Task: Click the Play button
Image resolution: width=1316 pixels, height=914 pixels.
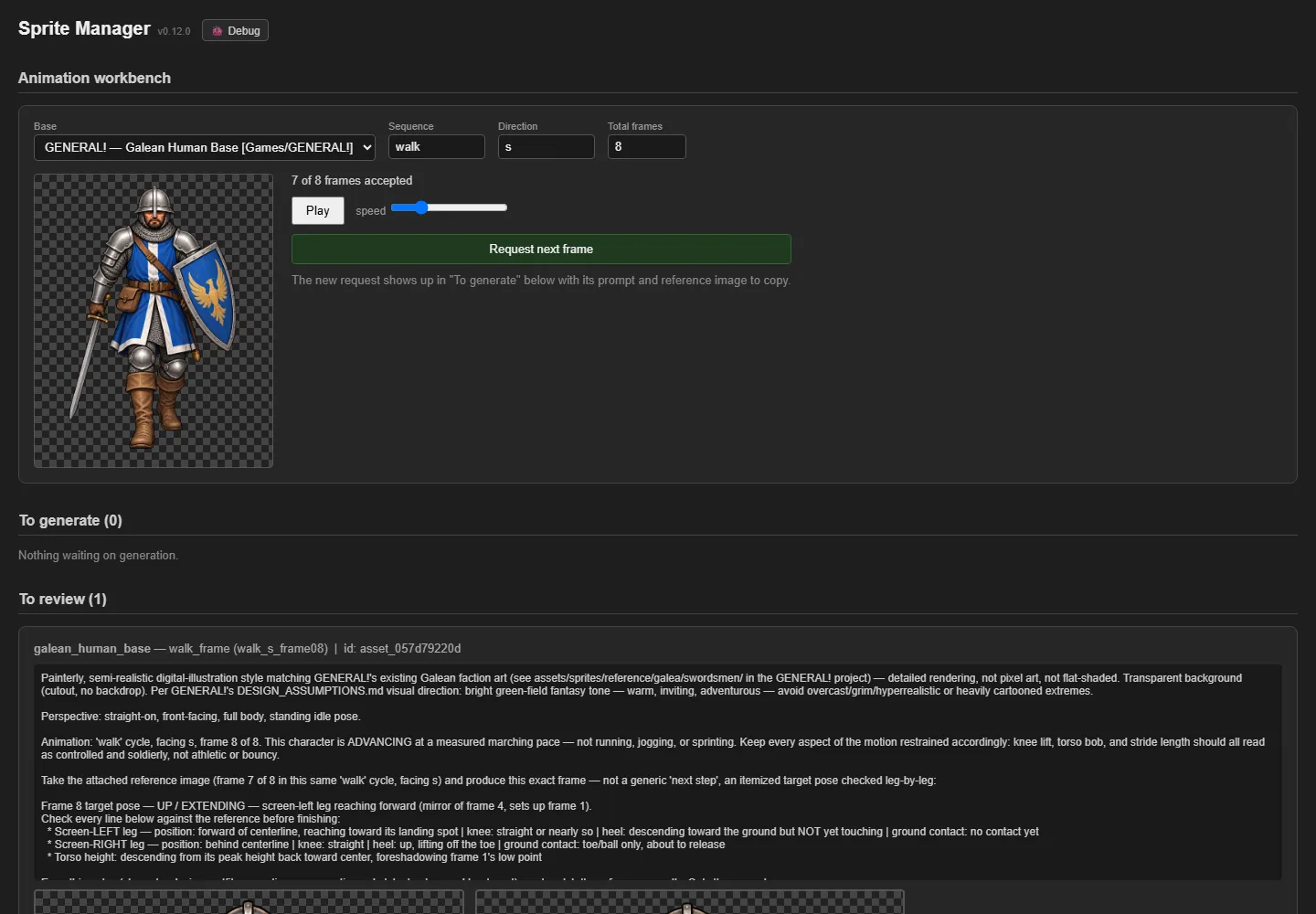Action: 318,211
